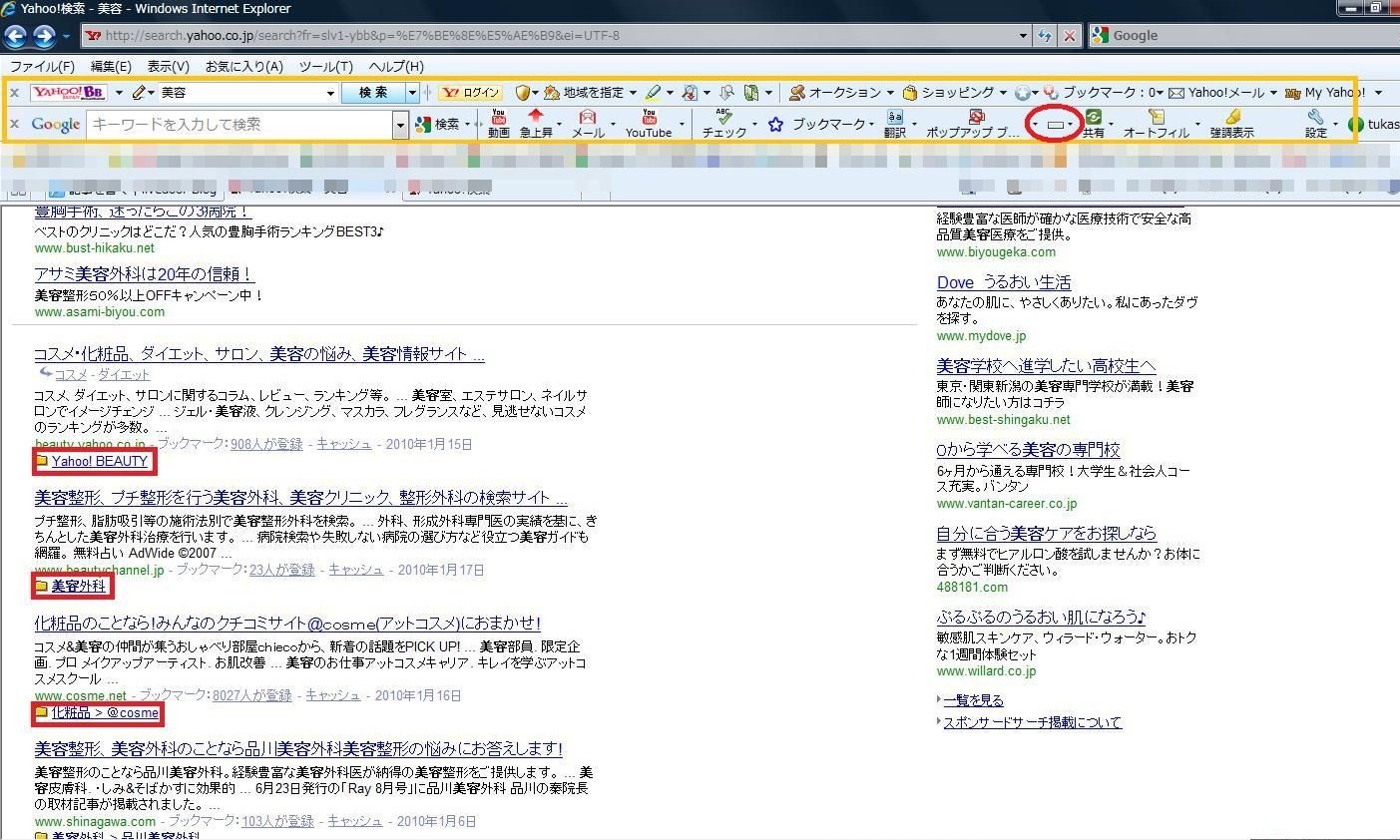Open the 美容学校へ進学したい高校生へ ad link
1400x840 pixels.
(1046, 366)
